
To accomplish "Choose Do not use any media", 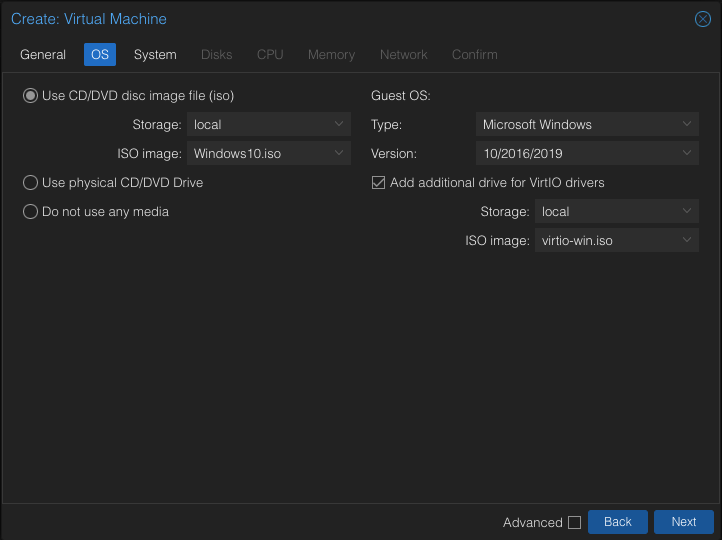I will click(31, 212).
